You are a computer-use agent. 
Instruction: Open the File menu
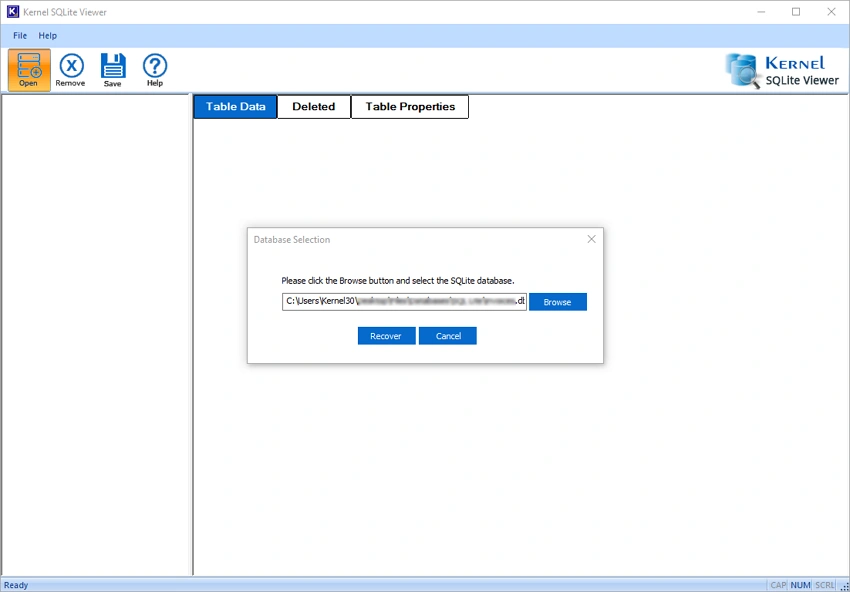(x=20, y=36)
